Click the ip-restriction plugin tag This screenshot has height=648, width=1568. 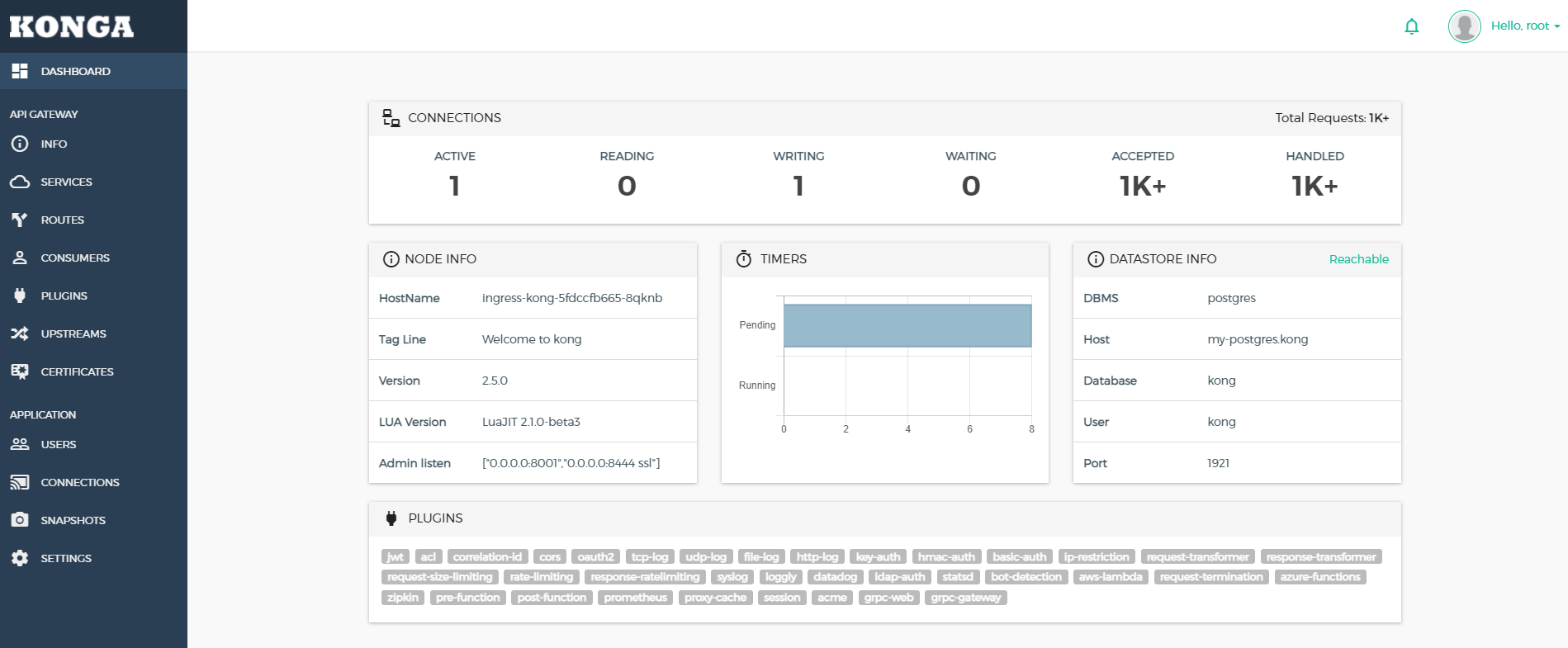click(x=1097, y=557)
